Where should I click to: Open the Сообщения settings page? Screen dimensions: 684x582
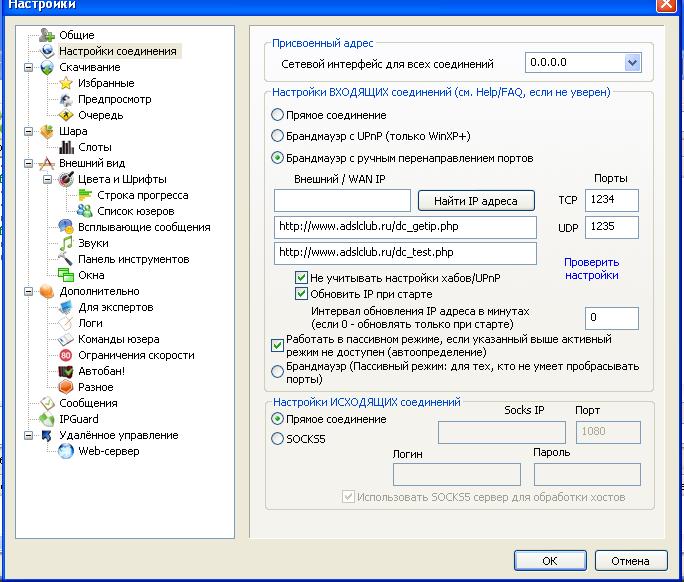(88, 403)
